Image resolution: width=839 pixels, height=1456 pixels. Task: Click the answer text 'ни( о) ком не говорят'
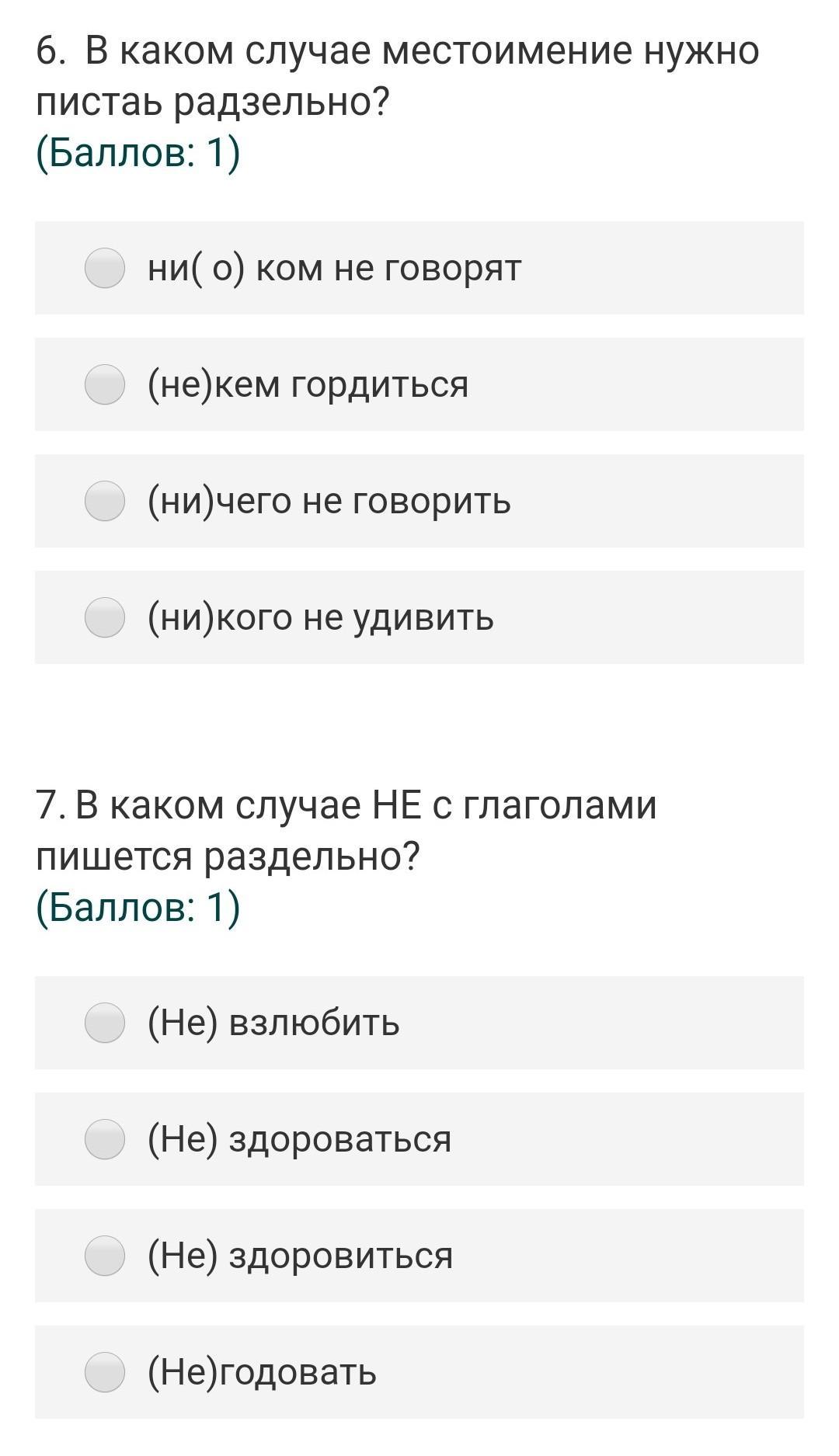point(334,268)
